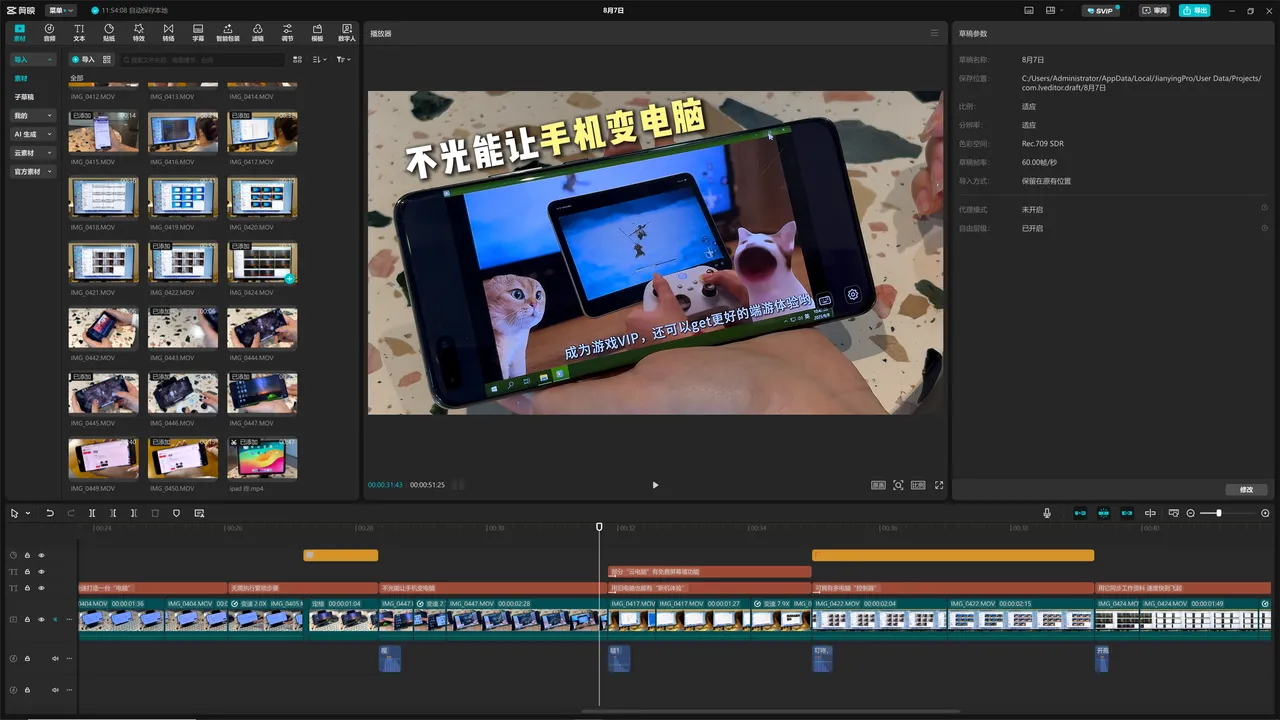Collapse the 导入 sidebar section

[x=33, y=60]
